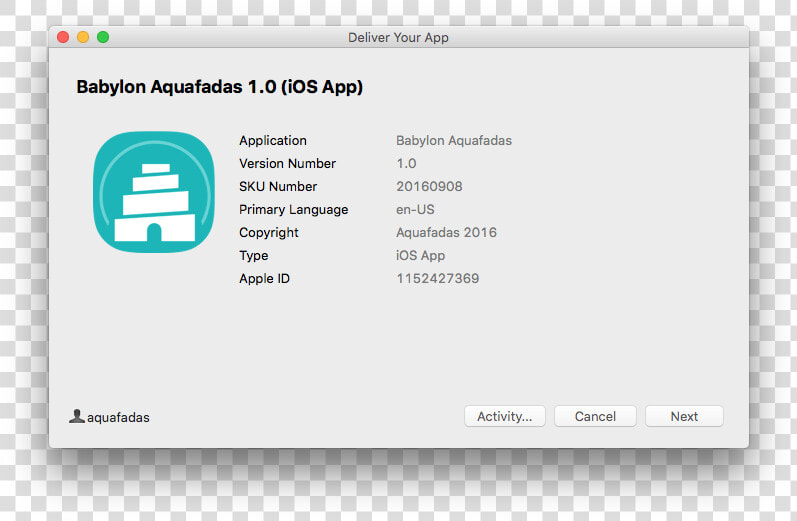Click the SKU Number label
Screen dimensions: 797x521
pyautogui.click(x=278, y=187)
